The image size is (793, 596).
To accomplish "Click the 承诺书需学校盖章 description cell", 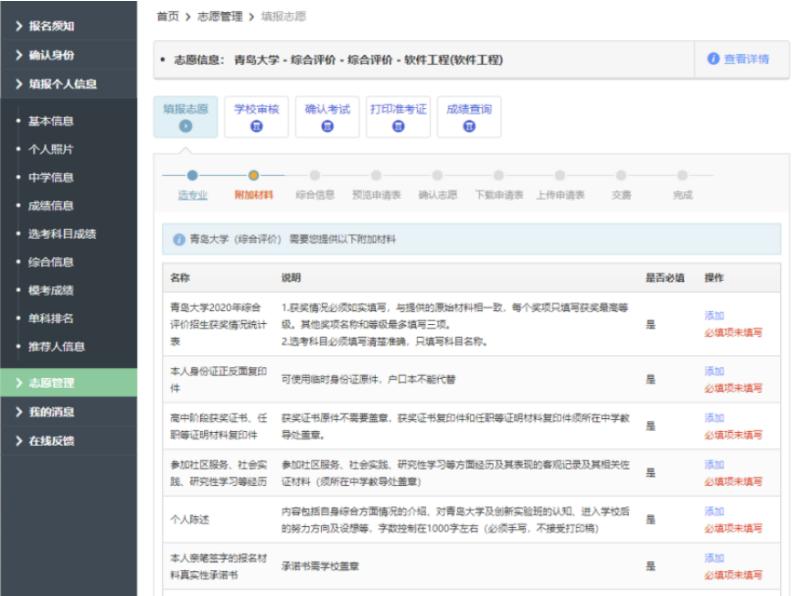I will pyautogui.click(x=320, y=566).
